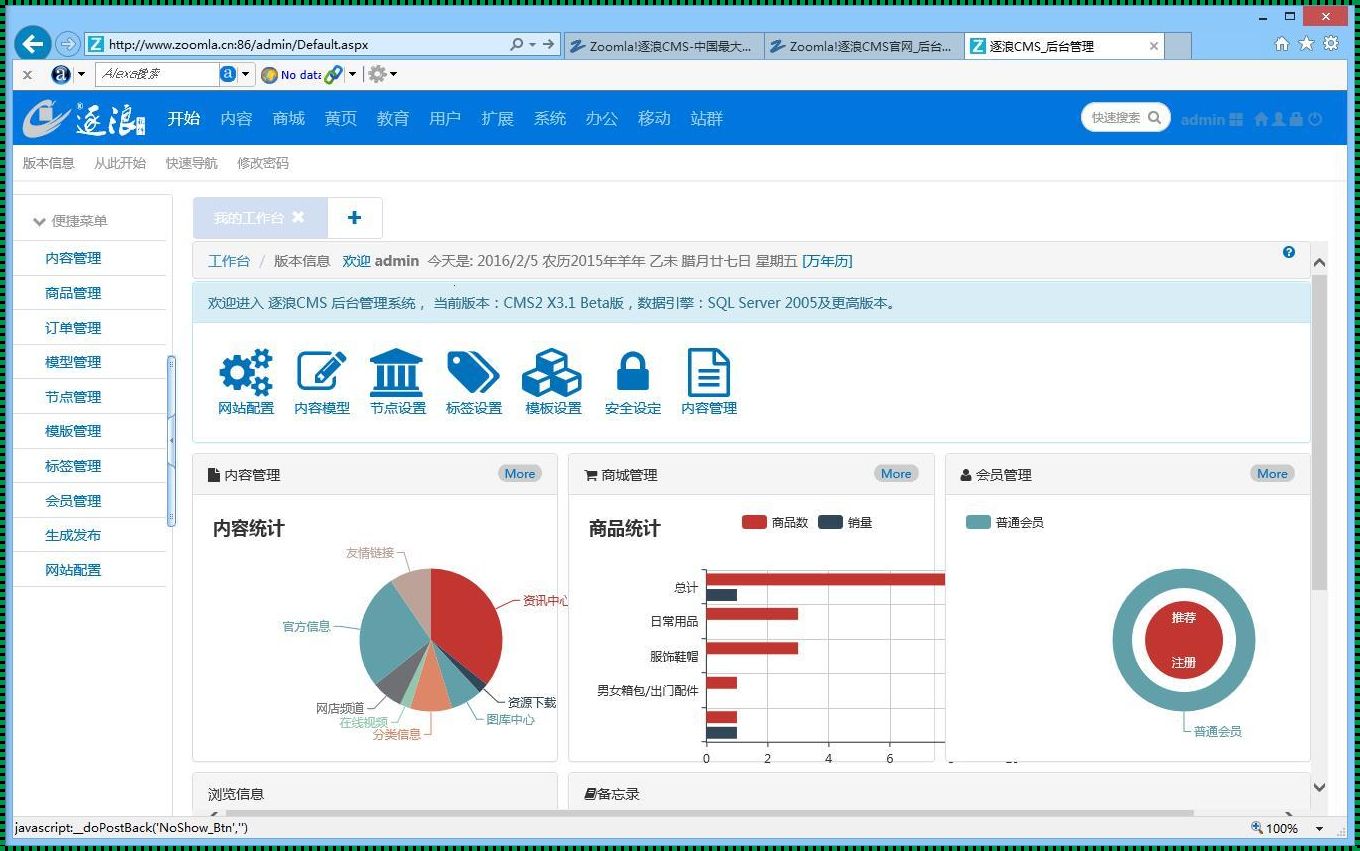Close the 我的工作台 tab with X
This screenshot has width=1360, height=851.
click(x=298, y=217)
